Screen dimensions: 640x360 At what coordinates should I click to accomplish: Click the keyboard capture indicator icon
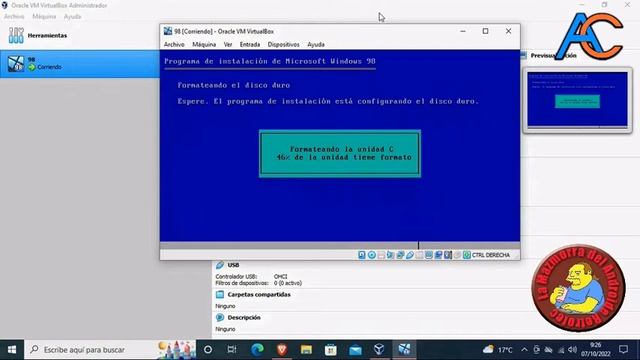pyautogui.click(x=467, y=255)
